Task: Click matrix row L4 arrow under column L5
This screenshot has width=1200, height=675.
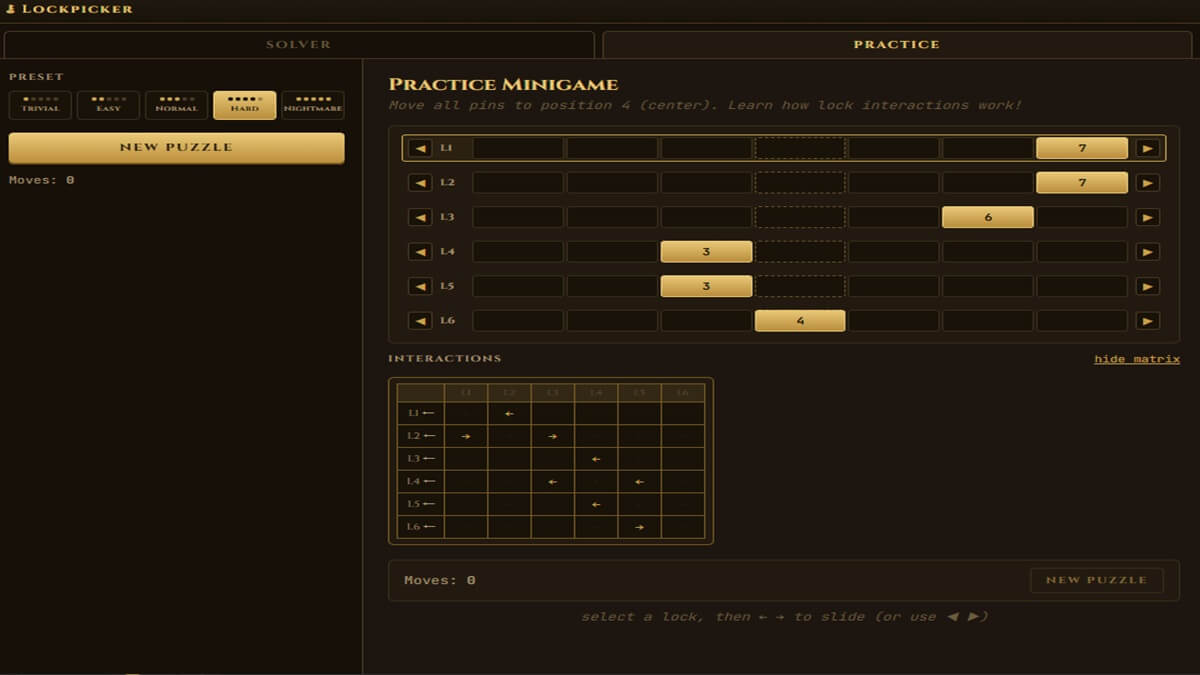Action: click(639, 481)
